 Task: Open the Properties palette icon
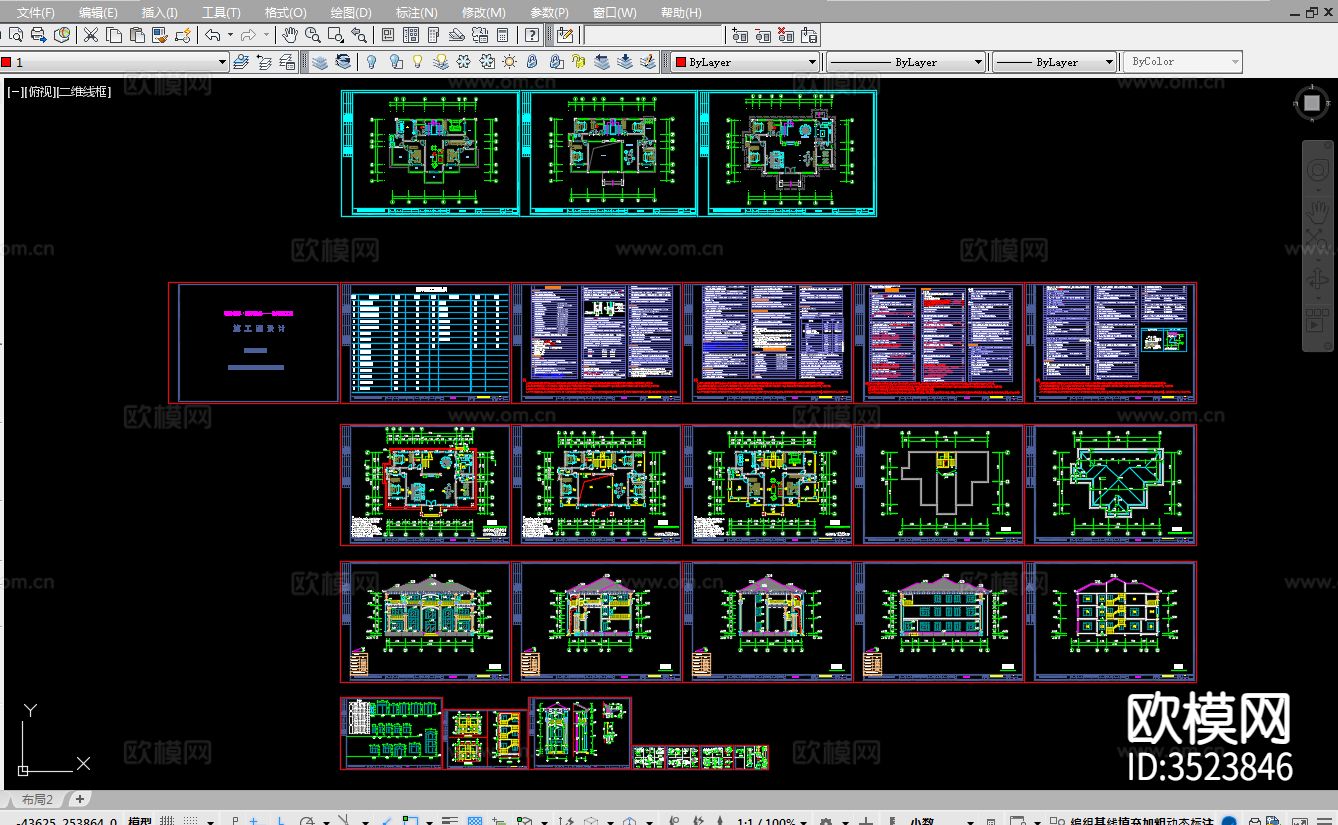tap(388, 35)
